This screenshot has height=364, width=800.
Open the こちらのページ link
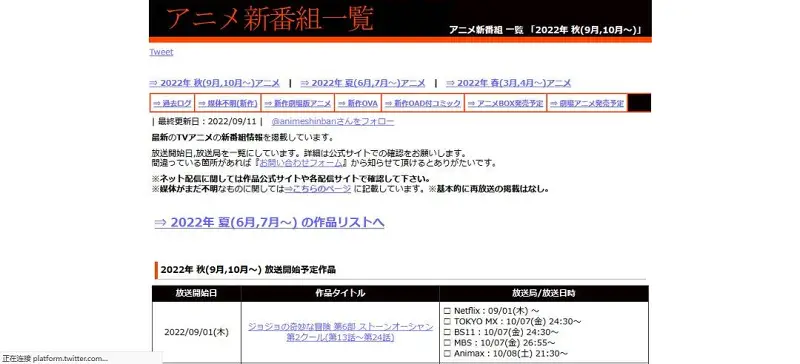[x=318, y=189]
